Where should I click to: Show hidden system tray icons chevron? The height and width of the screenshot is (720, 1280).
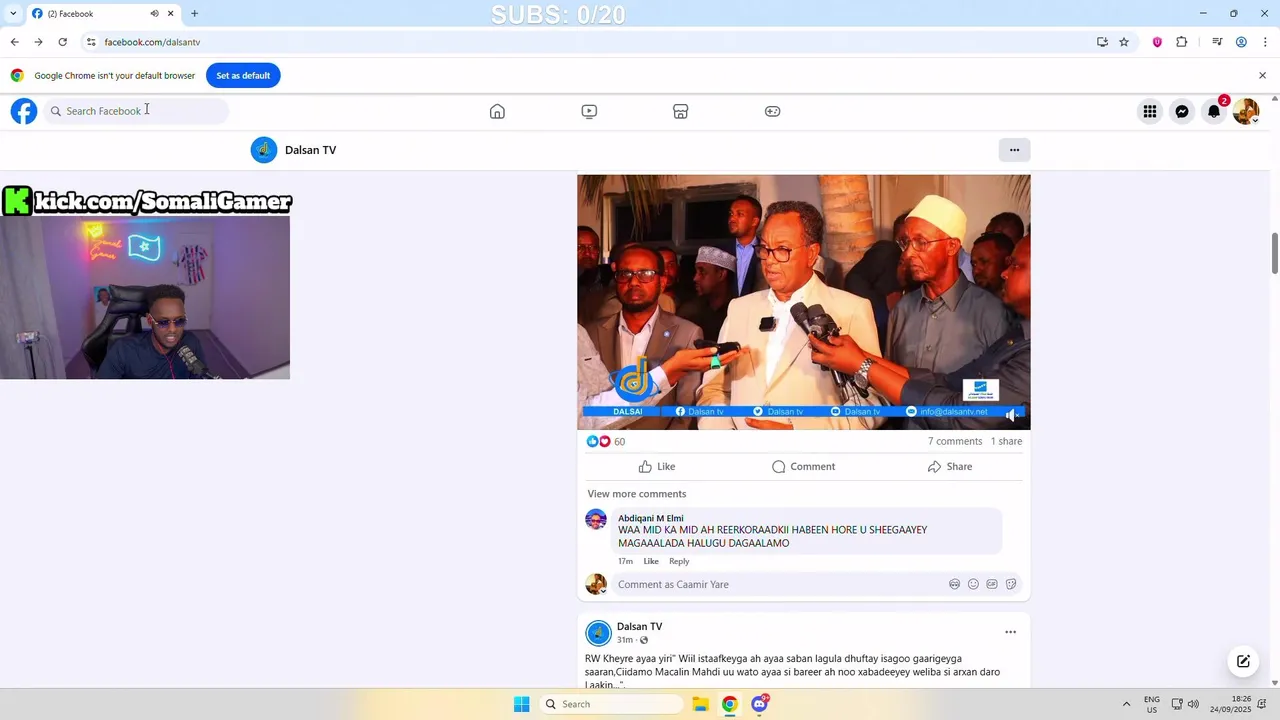click(1126, 704)
